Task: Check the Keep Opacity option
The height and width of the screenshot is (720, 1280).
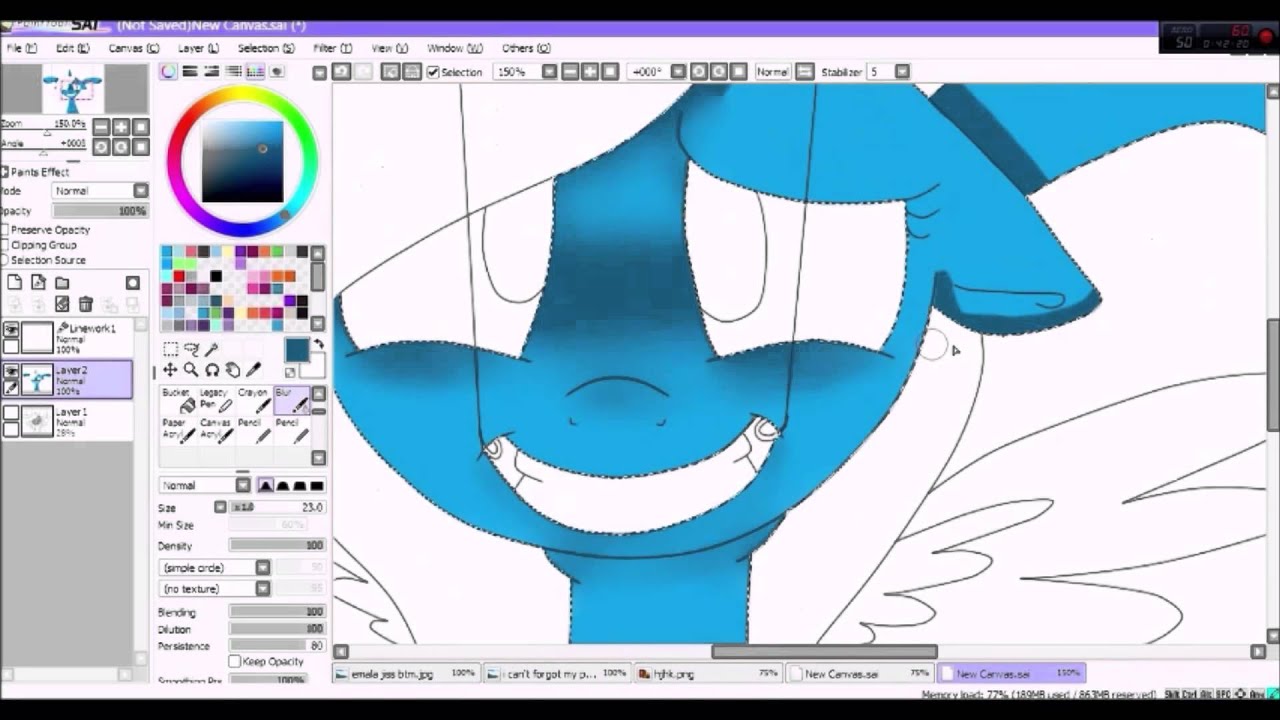Action: [x=235, y=661]
